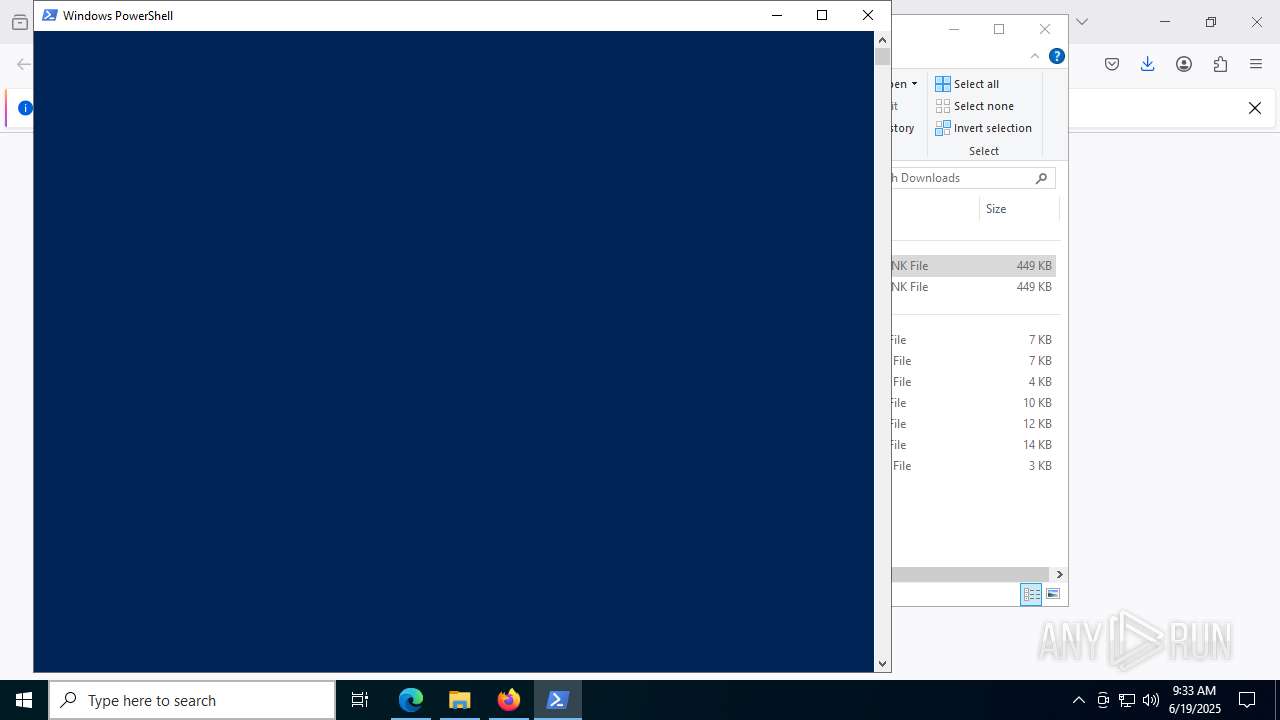
Task: Click the PowerShell icon in window title bar
Action: (49, 15)
